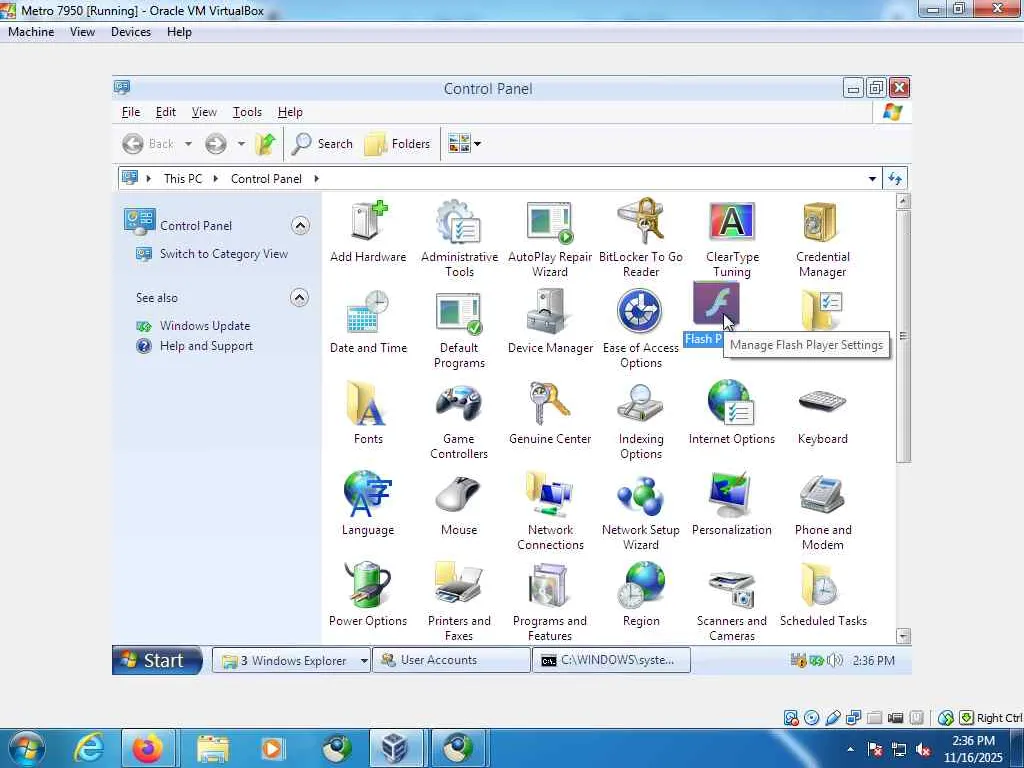Open Programs and Features

coord(550,602)
